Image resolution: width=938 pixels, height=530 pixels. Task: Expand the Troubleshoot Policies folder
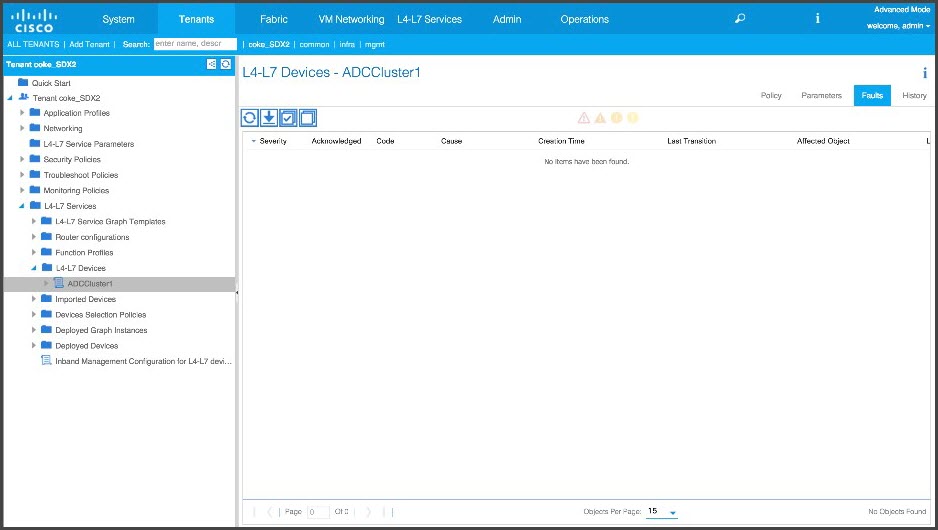(x=22, y=175)
